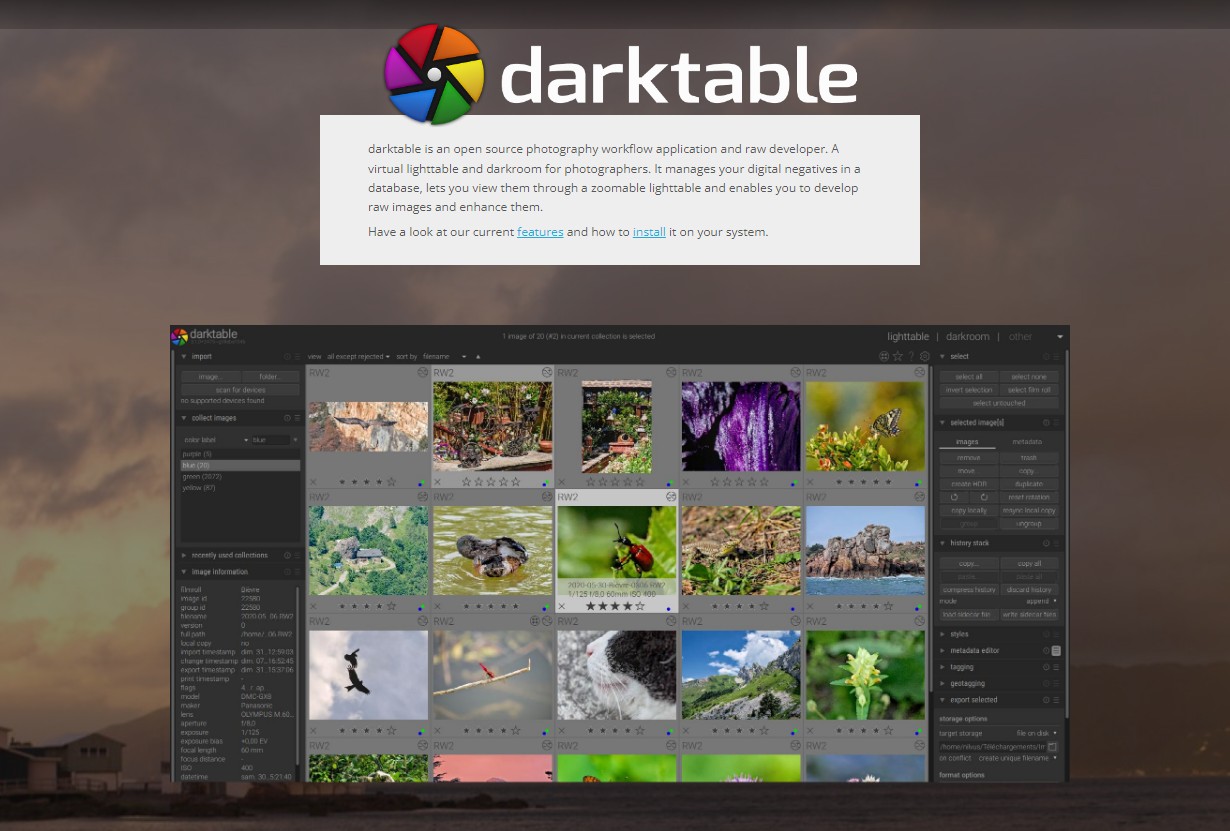Open highlighted presets icon of metadata editor

(1056, 650)
